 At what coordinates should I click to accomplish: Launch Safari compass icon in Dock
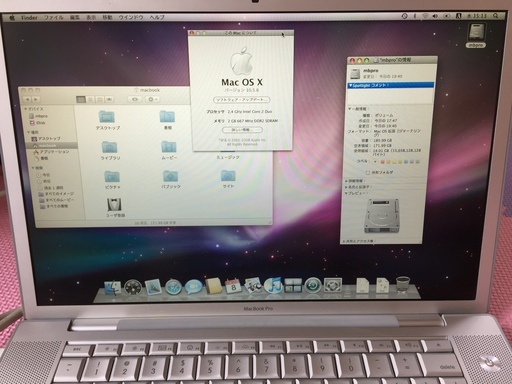174,287
